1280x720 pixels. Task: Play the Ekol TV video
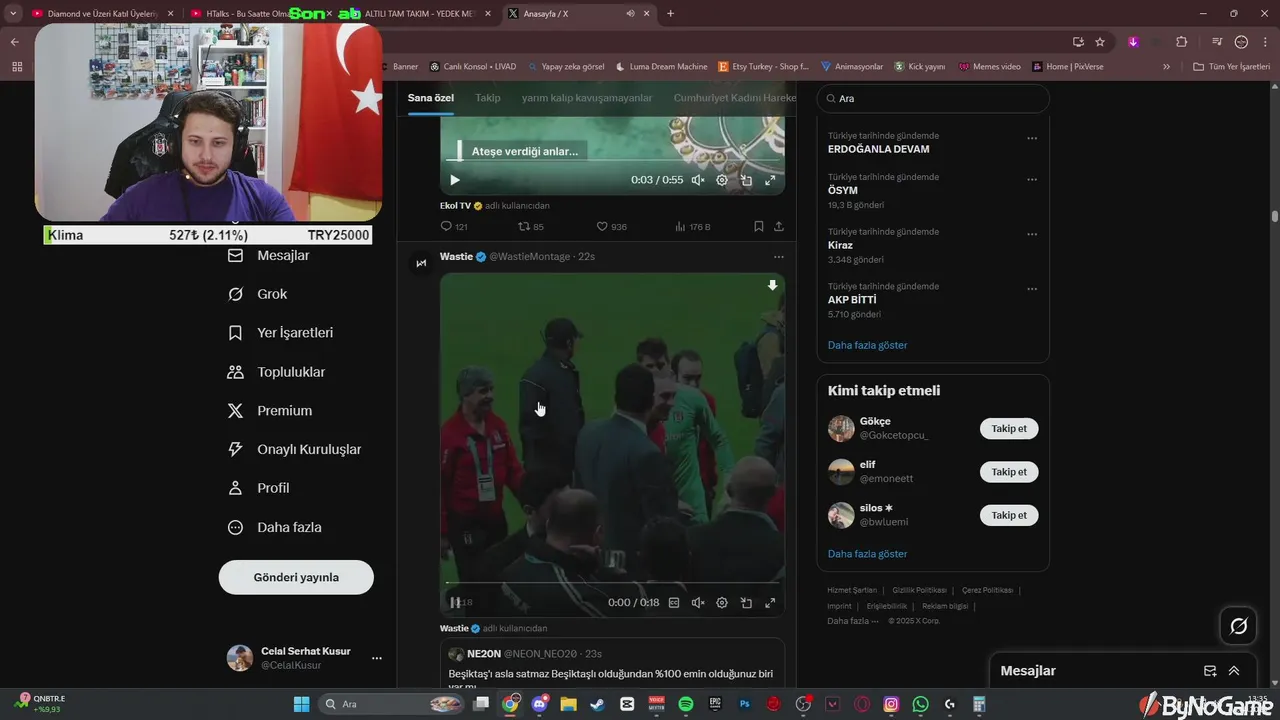(455, 180)
